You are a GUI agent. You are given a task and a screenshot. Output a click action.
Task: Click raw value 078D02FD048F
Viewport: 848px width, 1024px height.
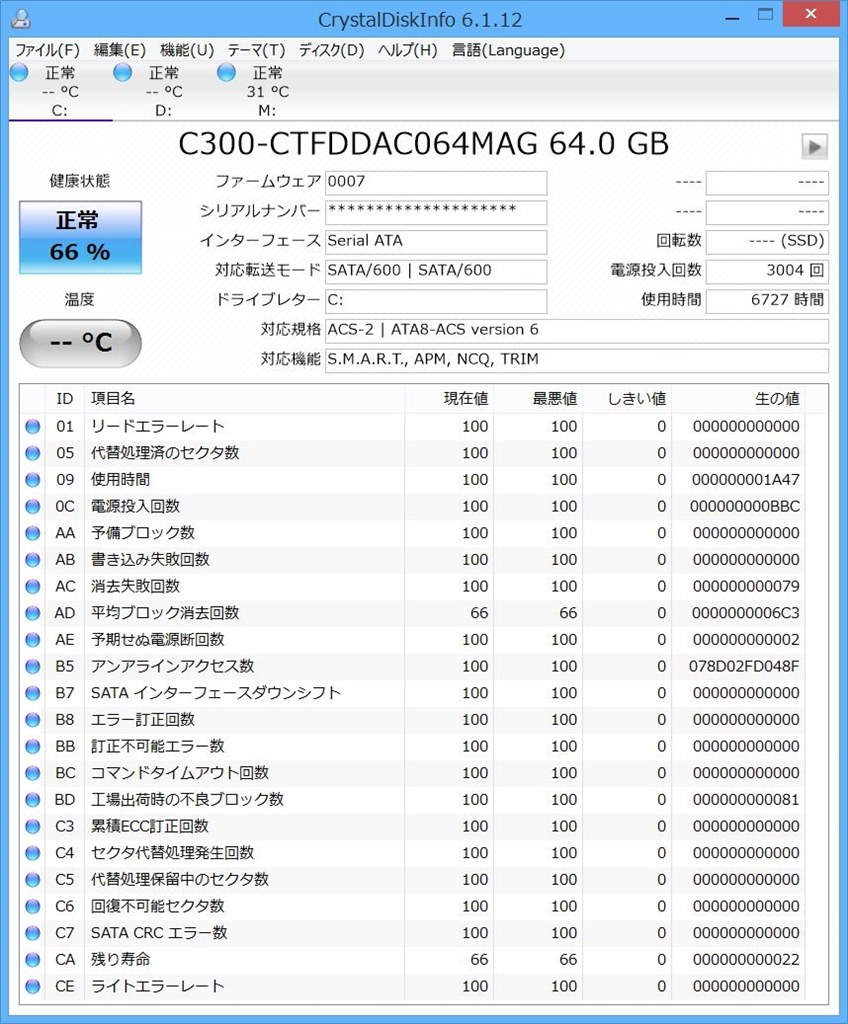744,667
